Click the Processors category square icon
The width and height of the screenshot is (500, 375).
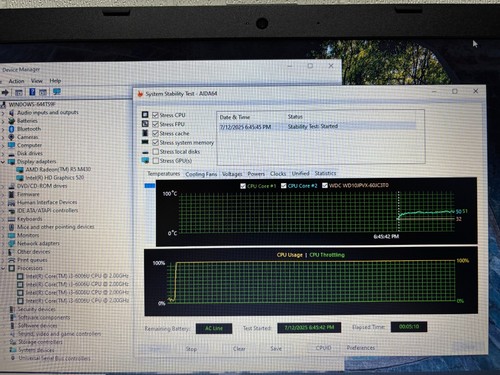point(12,268)
